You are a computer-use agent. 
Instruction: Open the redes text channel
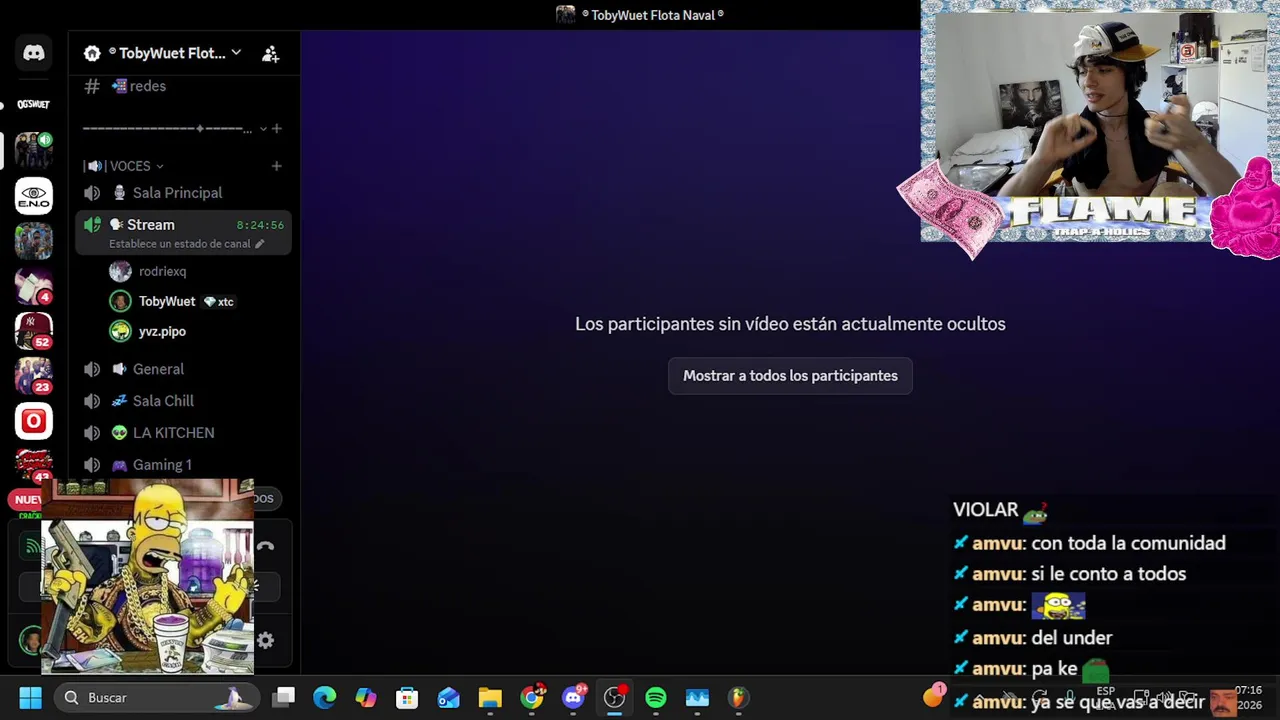(184, 86)
